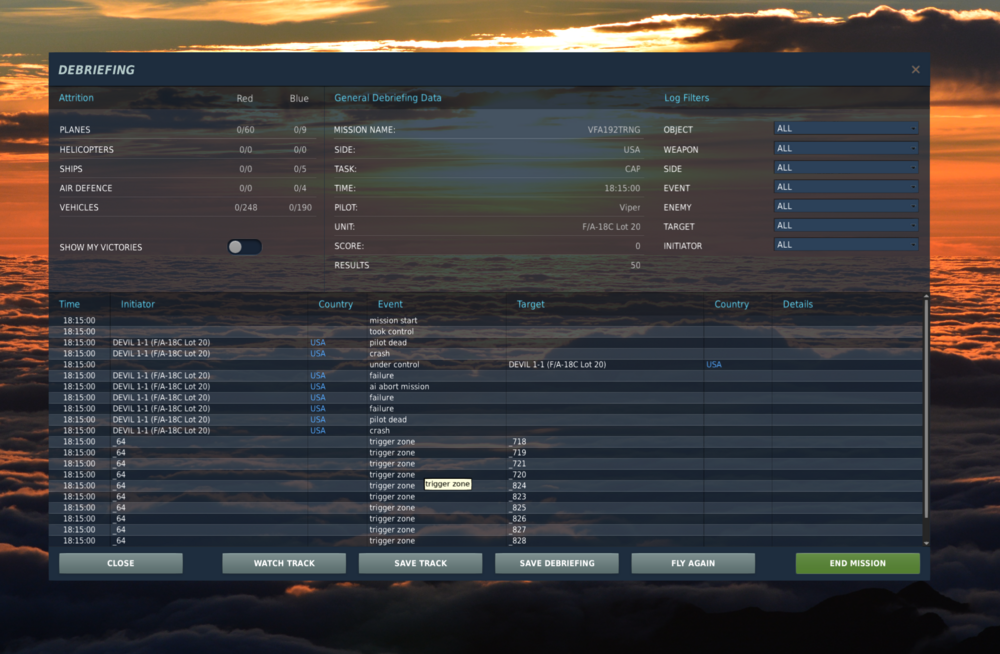
Task: Click the Event column header
Action: coord(390,304)
